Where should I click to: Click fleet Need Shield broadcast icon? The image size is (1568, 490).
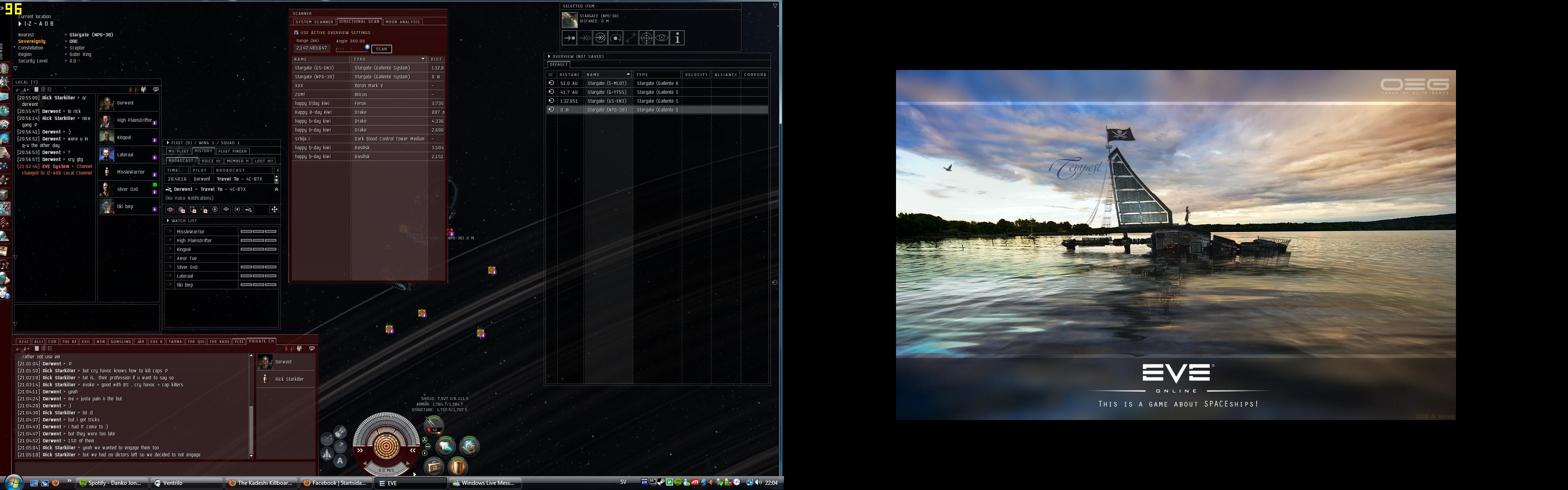click(192, 210)
